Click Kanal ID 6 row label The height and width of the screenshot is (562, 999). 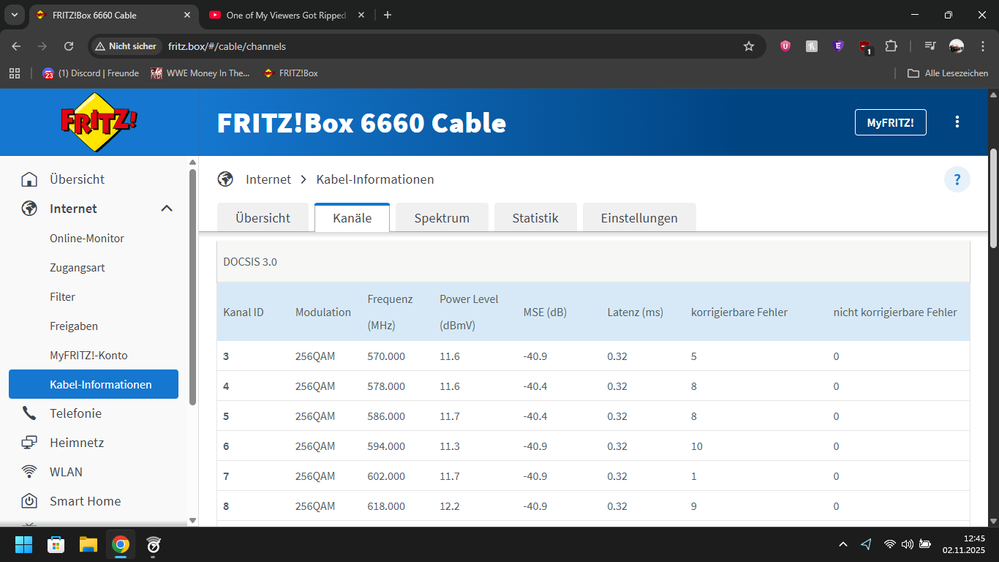pos(226,446)
